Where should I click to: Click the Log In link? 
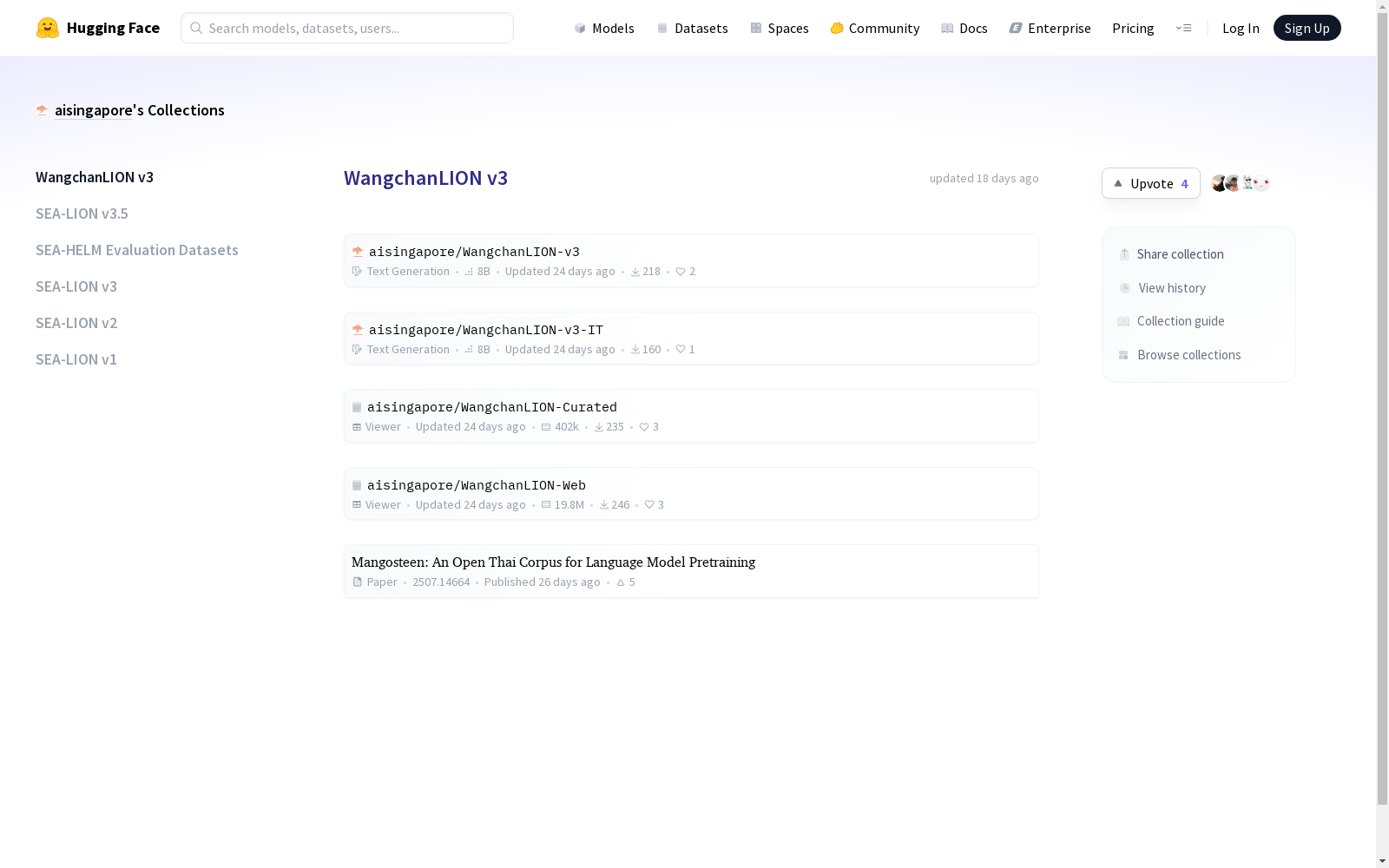tap(1241, 28)
